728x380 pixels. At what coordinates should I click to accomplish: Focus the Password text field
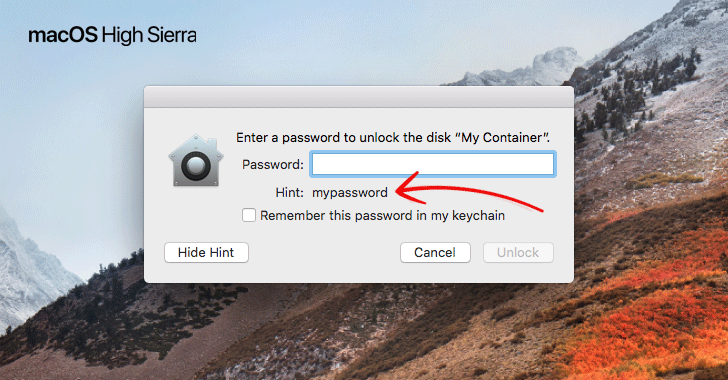(x=433, y=164)
